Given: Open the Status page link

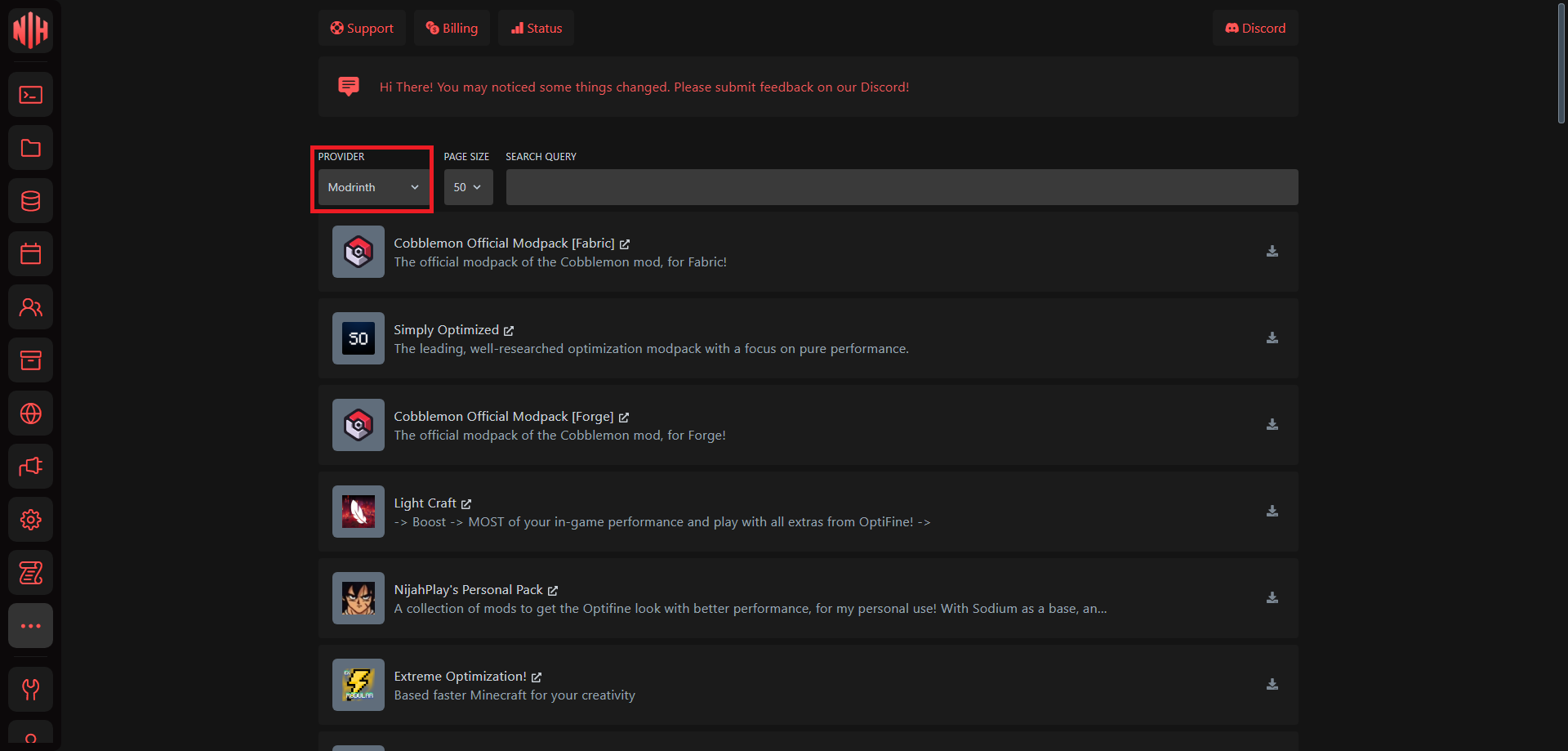Looking at the screenshot, I should [x=536, y=28].
